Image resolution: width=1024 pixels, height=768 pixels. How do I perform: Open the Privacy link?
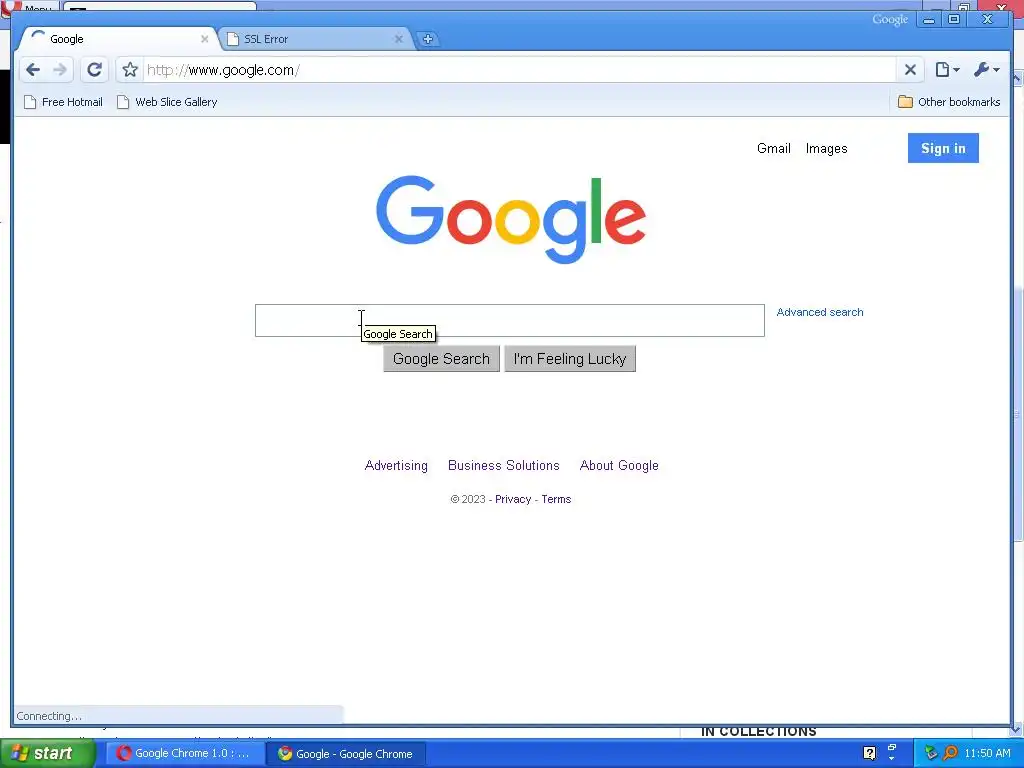pyautogui.click(x=513, y=499)
